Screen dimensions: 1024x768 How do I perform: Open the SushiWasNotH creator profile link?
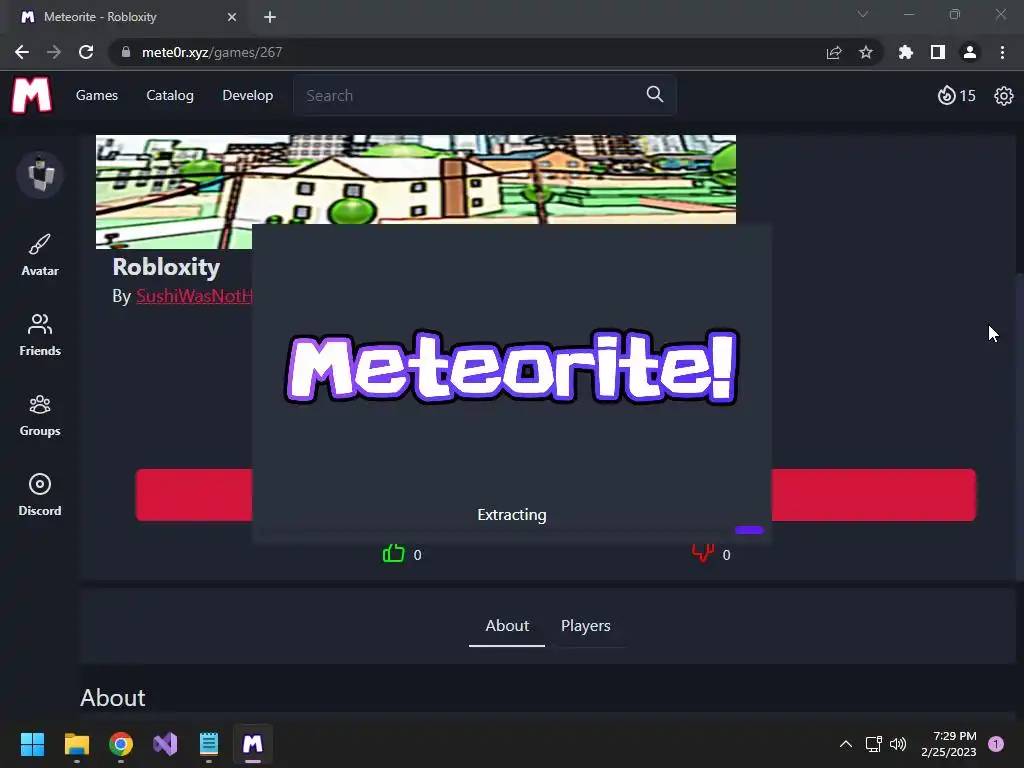[x=194, y=296]
